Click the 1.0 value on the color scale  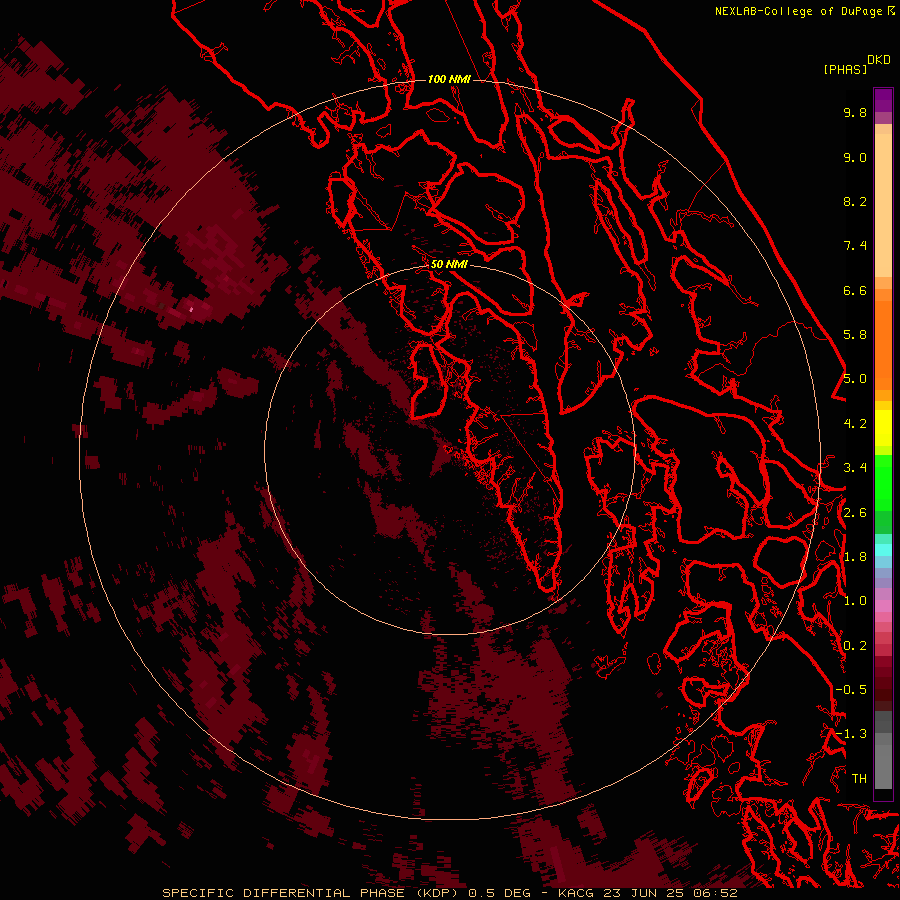coord(855,601)
